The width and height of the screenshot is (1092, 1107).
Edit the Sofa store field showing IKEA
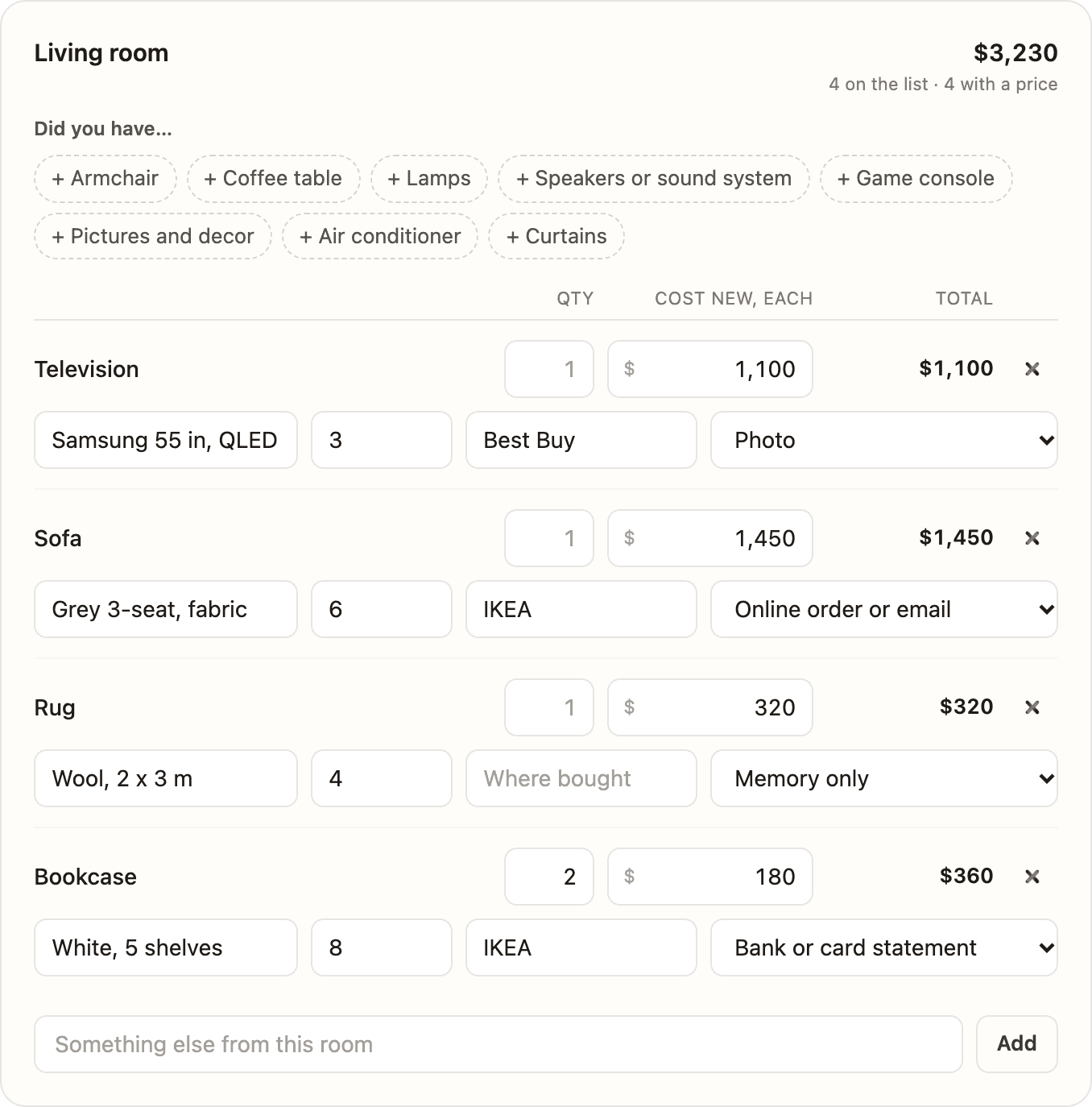coord(581,609)
